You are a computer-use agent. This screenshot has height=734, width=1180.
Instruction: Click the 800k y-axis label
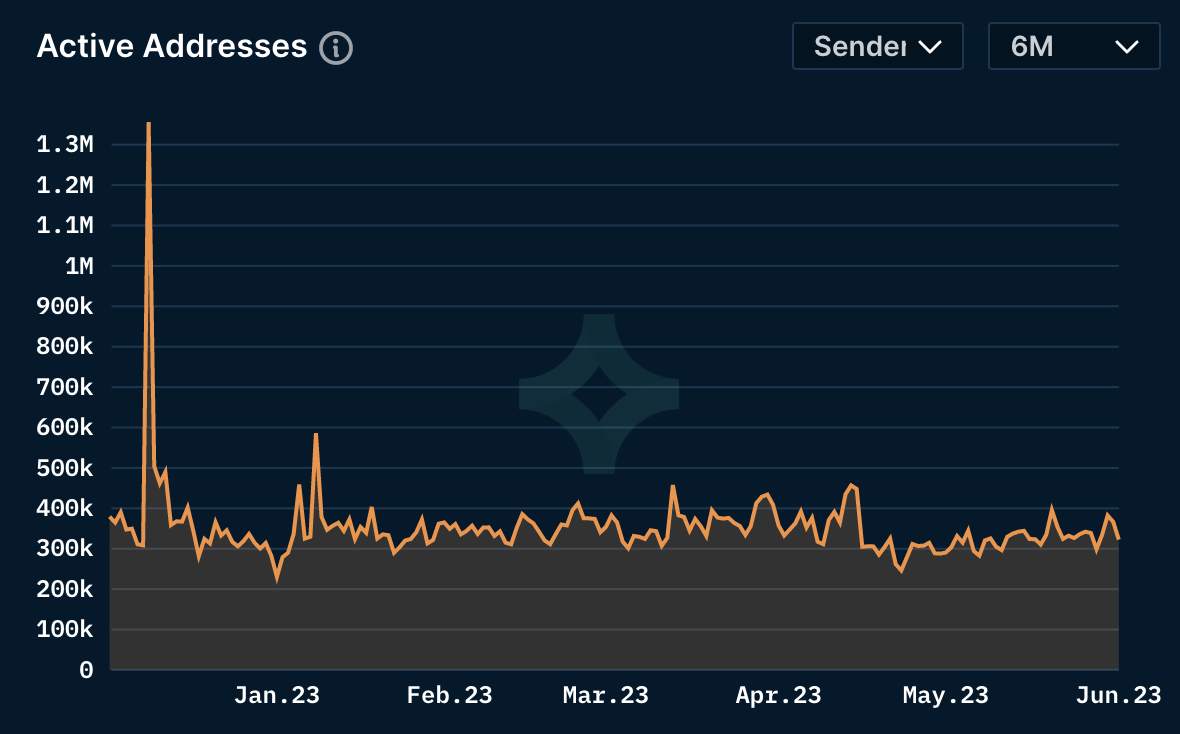coord(65,346)
